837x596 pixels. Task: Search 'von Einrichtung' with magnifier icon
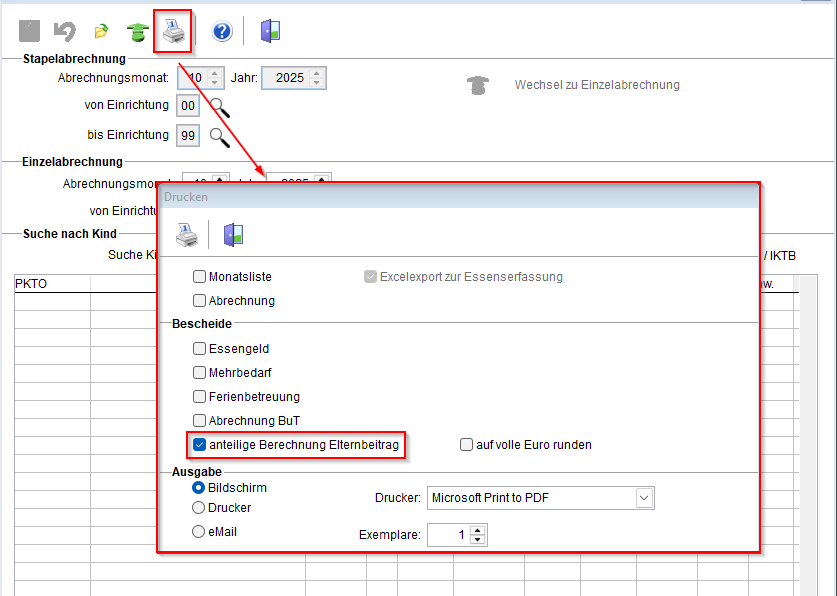click(x=219, y=106)
